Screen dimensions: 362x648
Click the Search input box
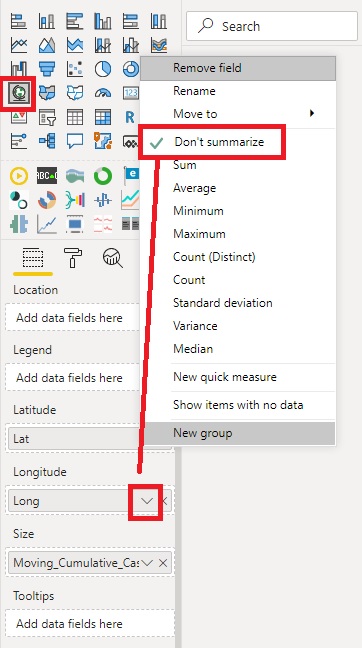(272, 26)
